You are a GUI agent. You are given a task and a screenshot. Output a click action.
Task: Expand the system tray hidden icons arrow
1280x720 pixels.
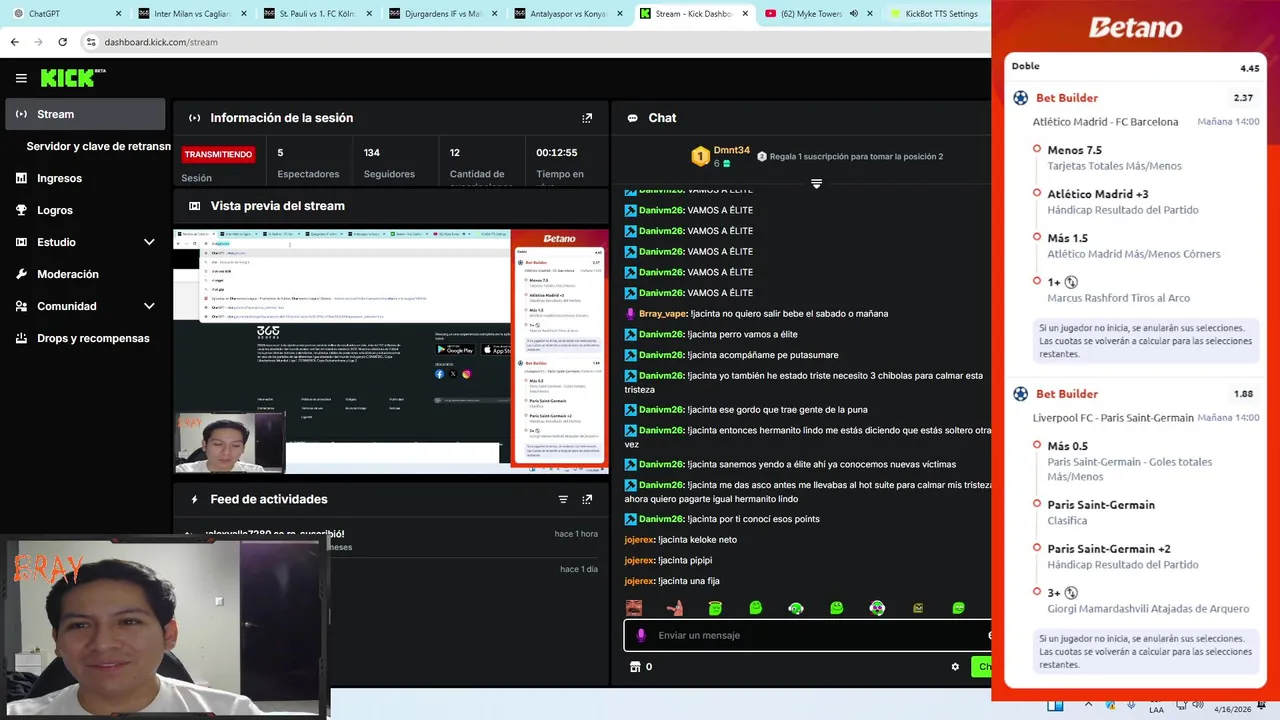pos(1089,705)
